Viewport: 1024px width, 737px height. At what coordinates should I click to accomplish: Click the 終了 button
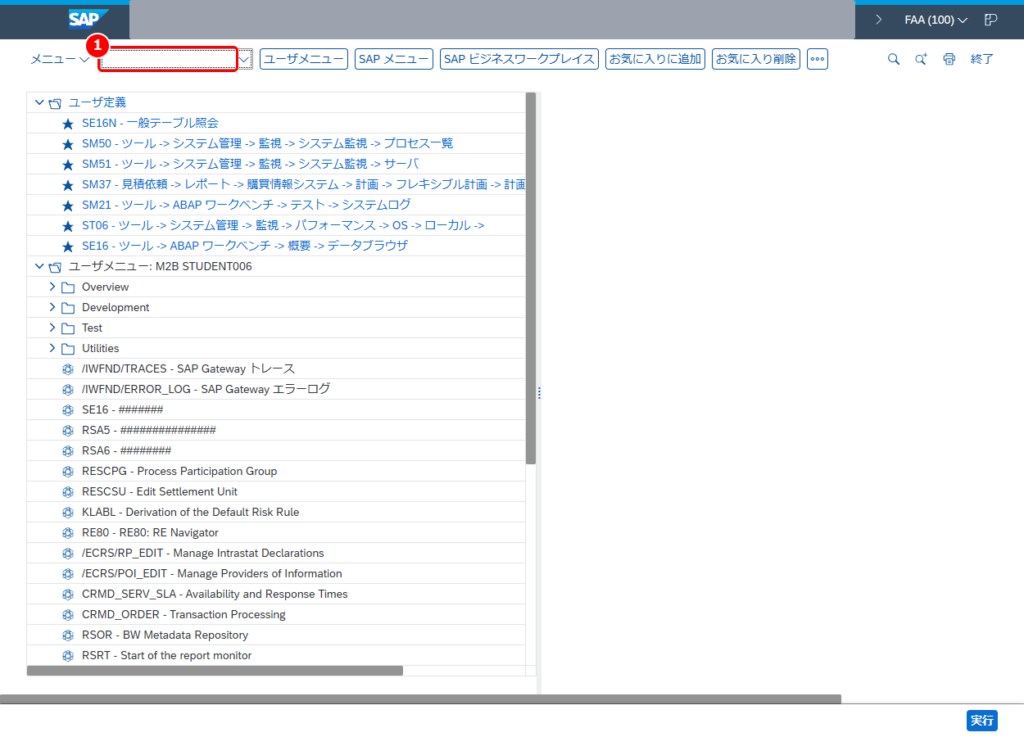coord(982,59)
